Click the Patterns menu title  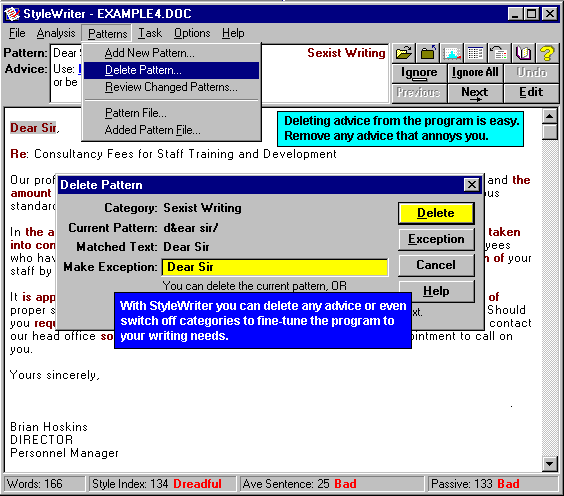point(107,33)
